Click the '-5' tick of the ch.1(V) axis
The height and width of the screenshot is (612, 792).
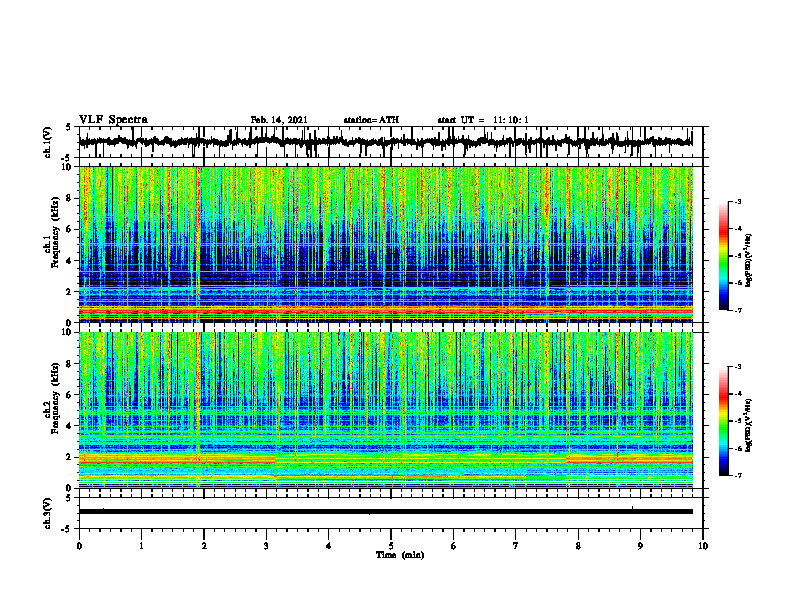[x=67, y=158]
